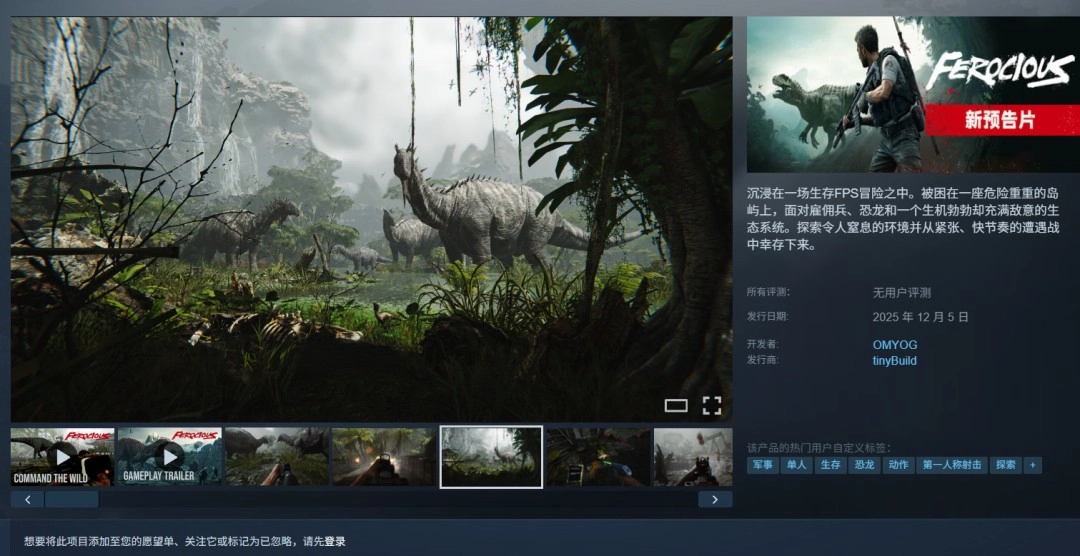Open developer OMYOG link
This screenshot has width=1080, height=556.
(895, 345)
